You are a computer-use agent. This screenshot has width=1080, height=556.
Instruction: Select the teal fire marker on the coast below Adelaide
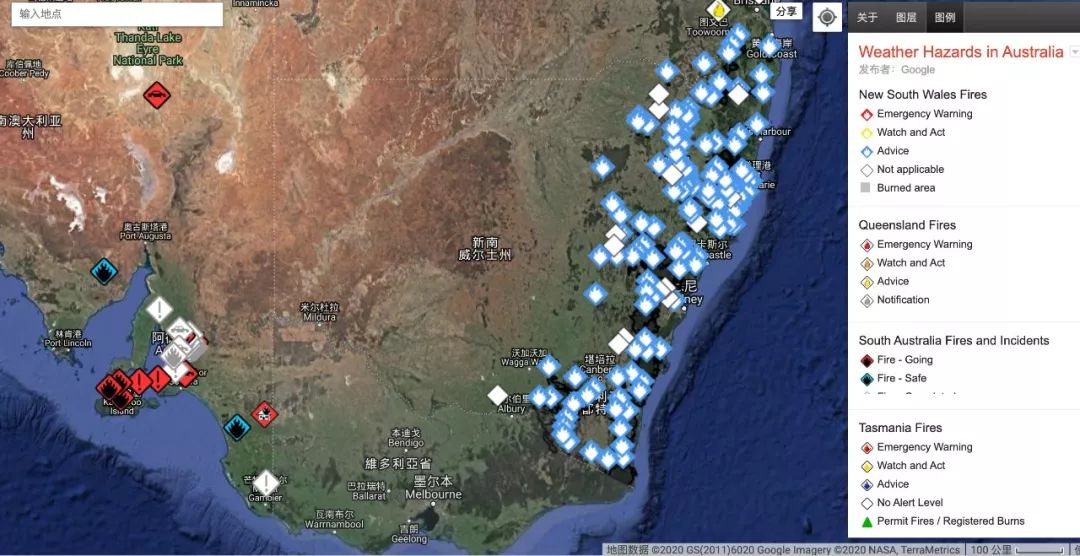236,428
